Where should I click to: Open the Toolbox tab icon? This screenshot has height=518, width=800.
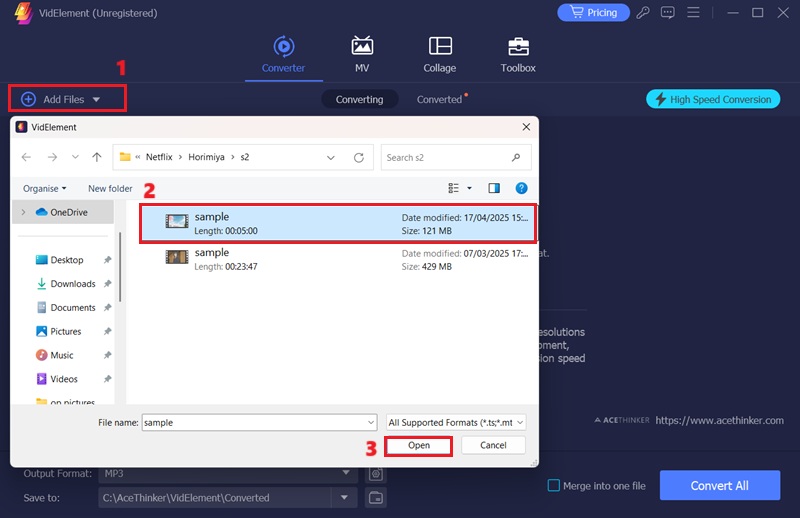517,47
